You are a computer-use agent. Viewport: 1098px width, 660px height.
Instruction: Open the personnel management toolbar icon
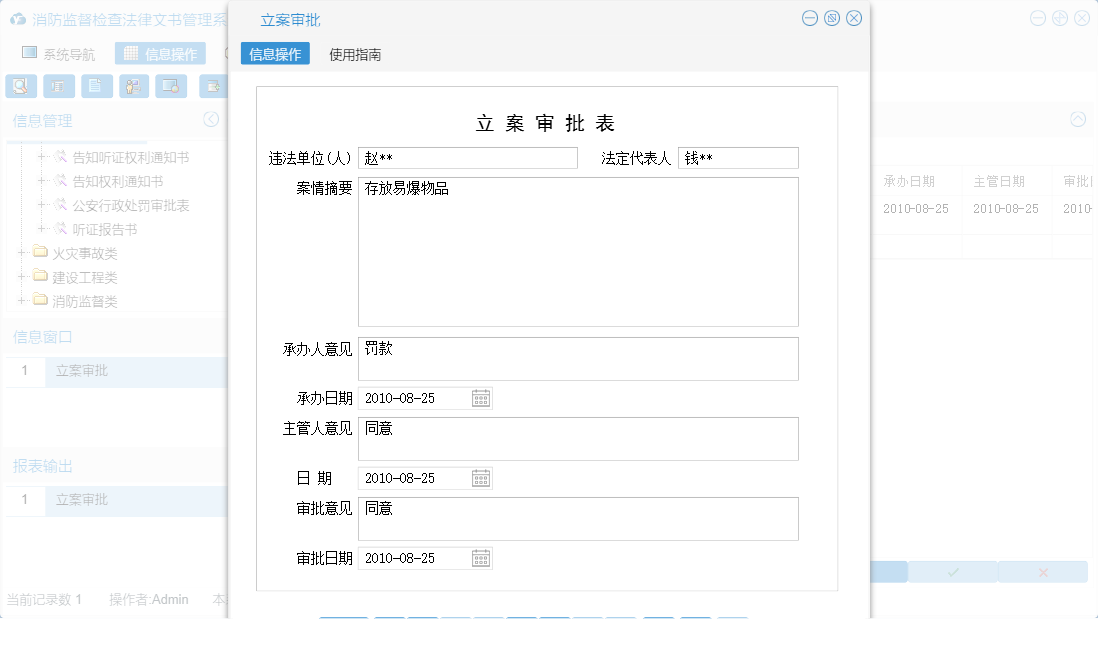tap(133, 86)
